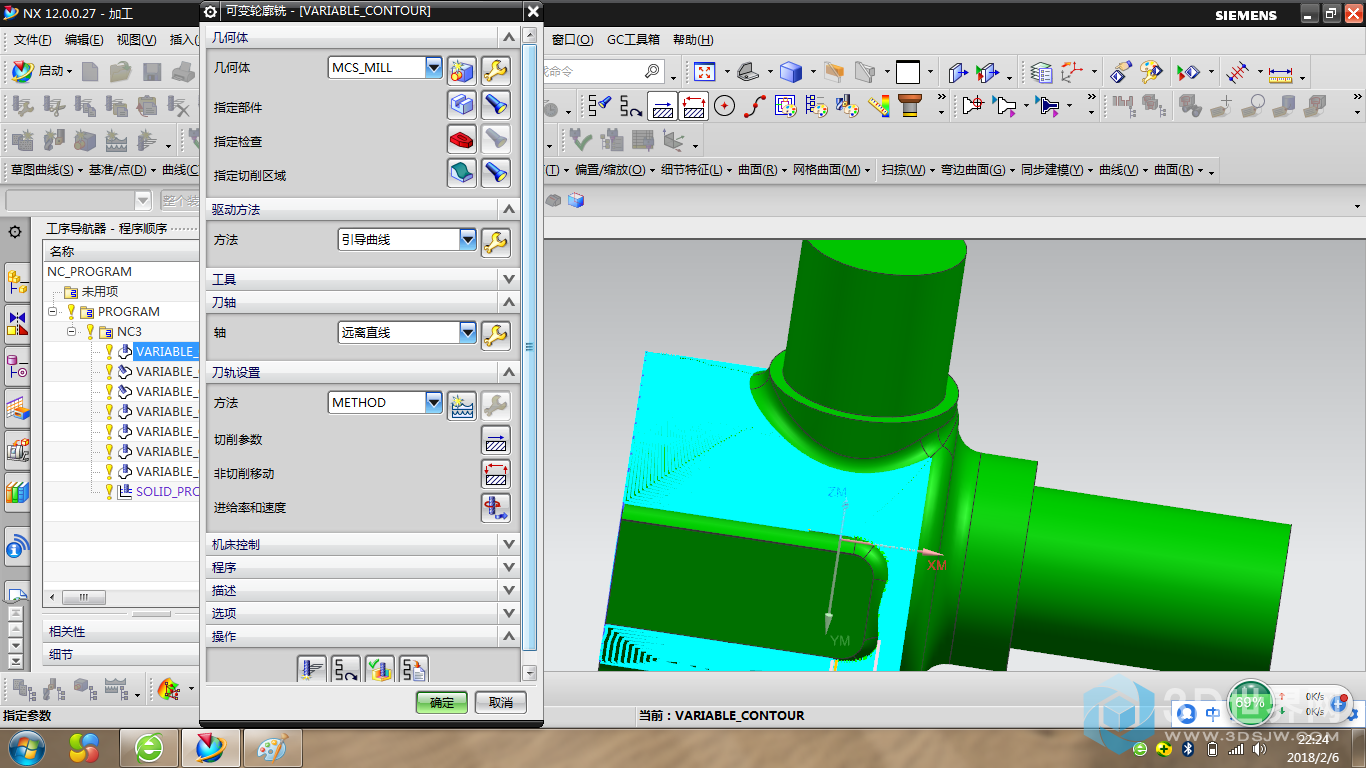This screenshot has width=1366, height=768.
Task: Click the command finder magnifier icon
Action: pyautogui.click(x=652, y=72)
